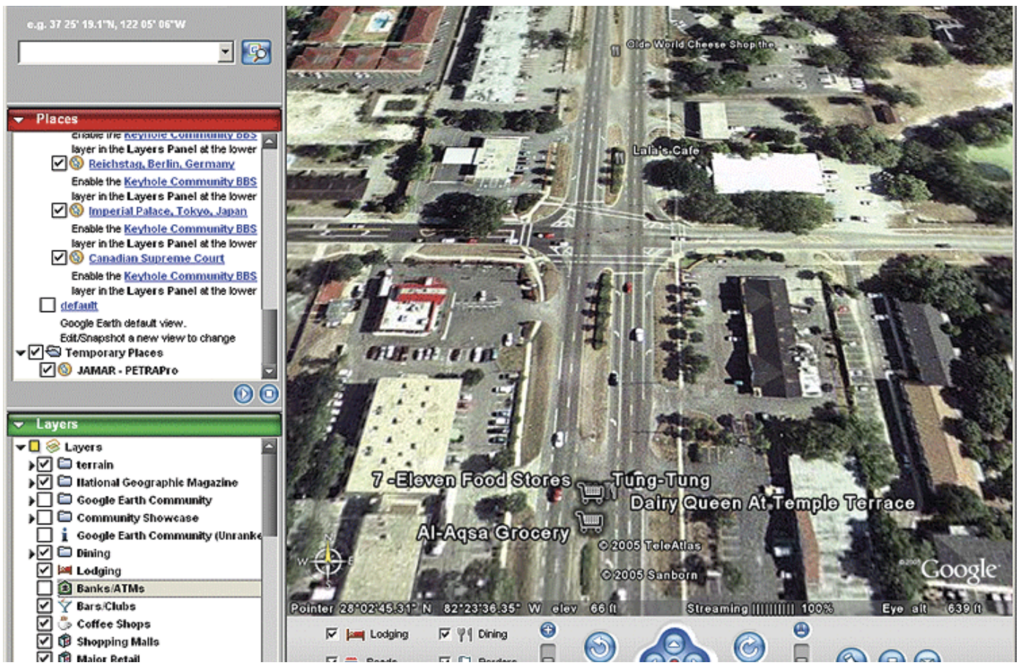Image resolution: width=1024 pixels, height=668 pixels.
Task: Enable the Banks/ATMs layer checkbox
Action: click(x=44, y=588)
